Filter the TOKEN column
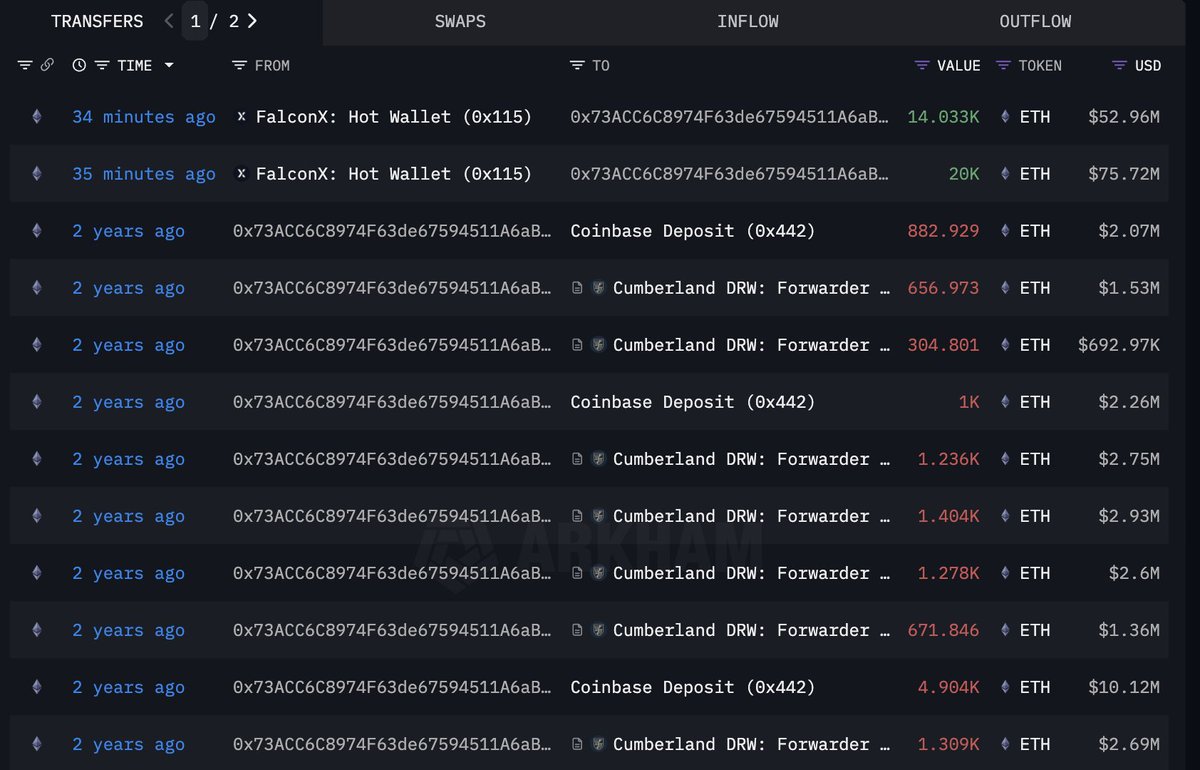This screenshot has height=770, width=1200. 1004,65
